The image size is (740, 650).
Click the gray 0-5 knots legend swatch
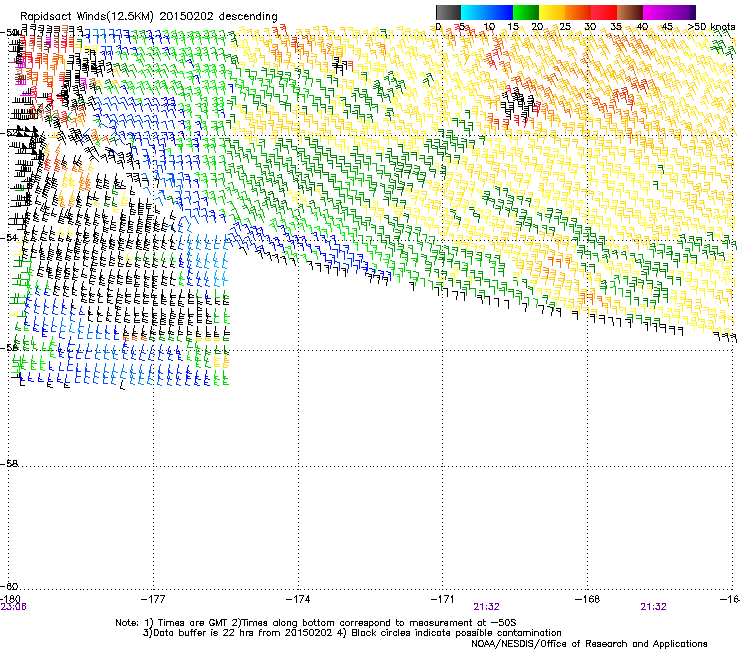click(x=448, y=12)
